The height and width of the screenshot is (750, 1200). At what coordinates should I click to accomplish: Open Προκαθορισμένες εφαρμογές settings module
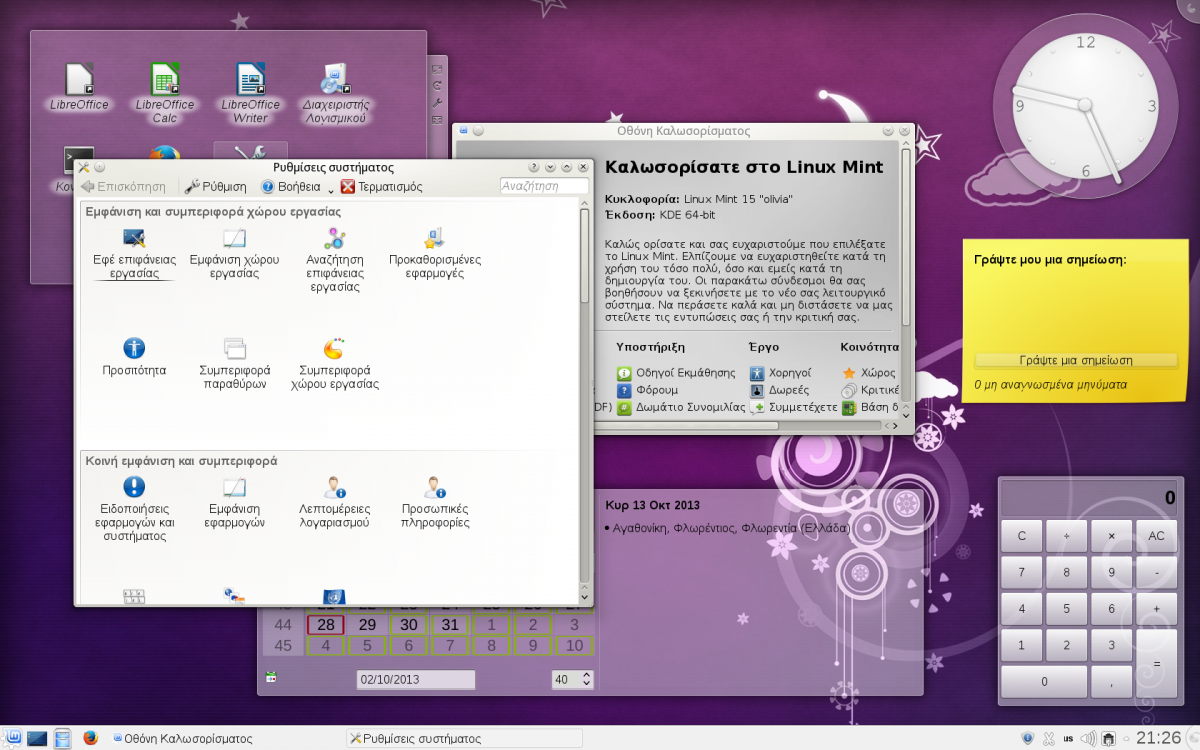(x=435, y=254)
